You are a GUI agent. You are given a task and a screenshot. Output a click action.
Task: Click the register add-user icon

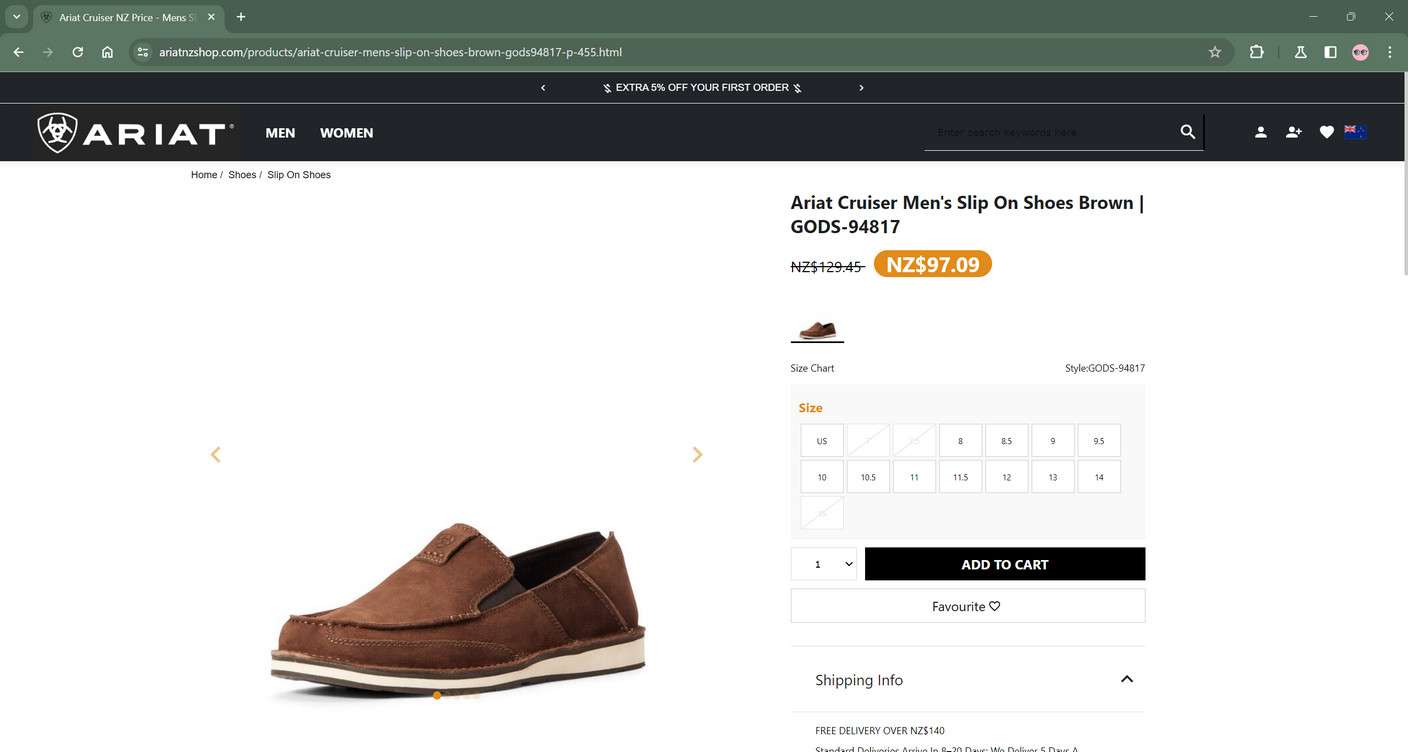(x=1293, y=132)
